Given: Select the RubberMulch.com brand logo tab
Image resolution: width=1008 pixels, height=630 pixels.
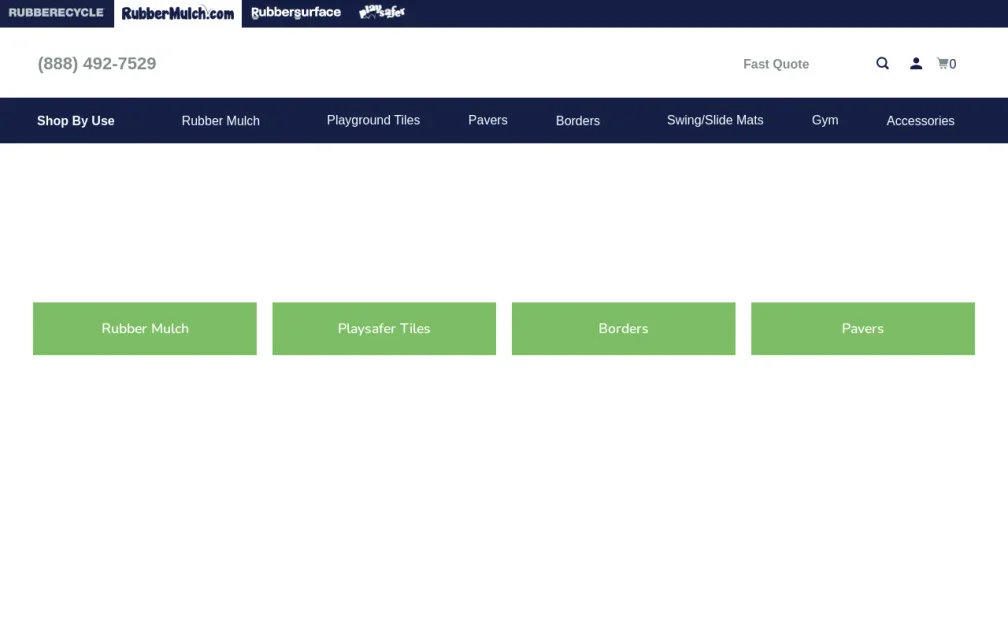Looking at the screenshot, I should (178, 13).
